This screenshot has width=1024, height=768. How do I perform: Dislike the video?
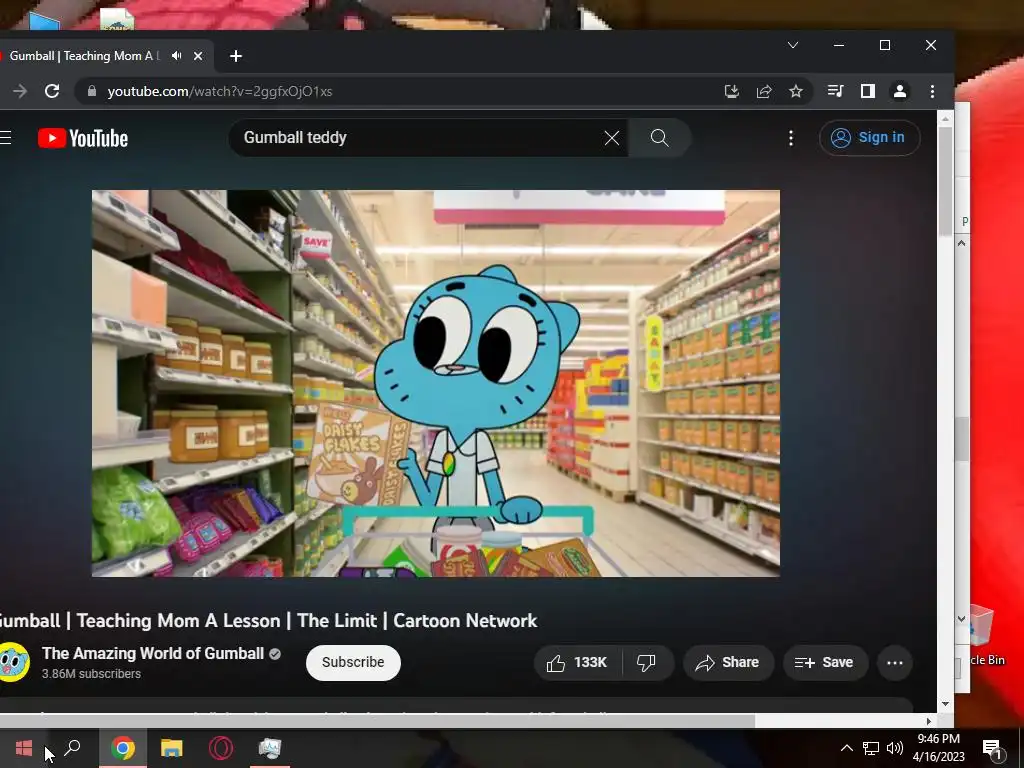tap(647, 663)
